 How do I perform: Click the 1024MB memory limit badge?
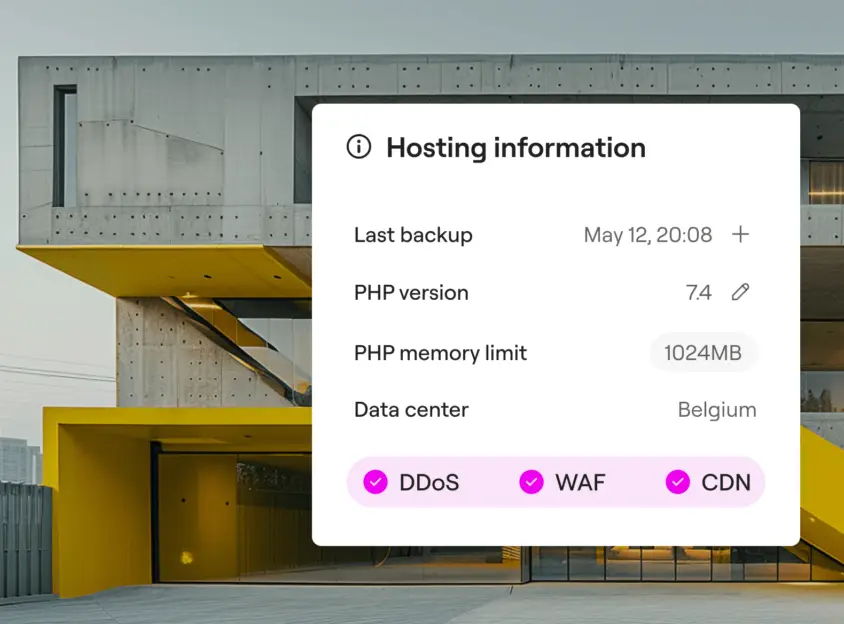pyautogui.click(x=704, y=353)
